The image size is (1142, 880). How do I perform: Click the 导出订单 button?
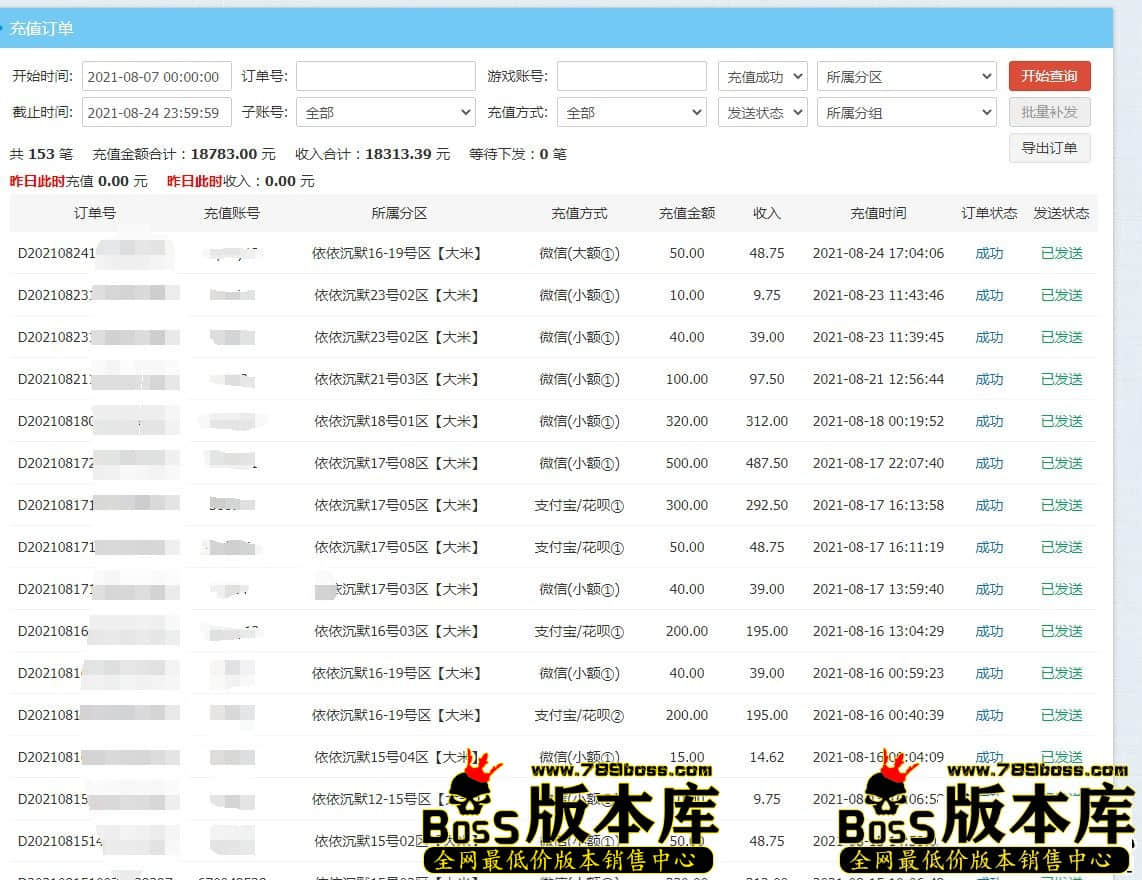coord(1049,148)
